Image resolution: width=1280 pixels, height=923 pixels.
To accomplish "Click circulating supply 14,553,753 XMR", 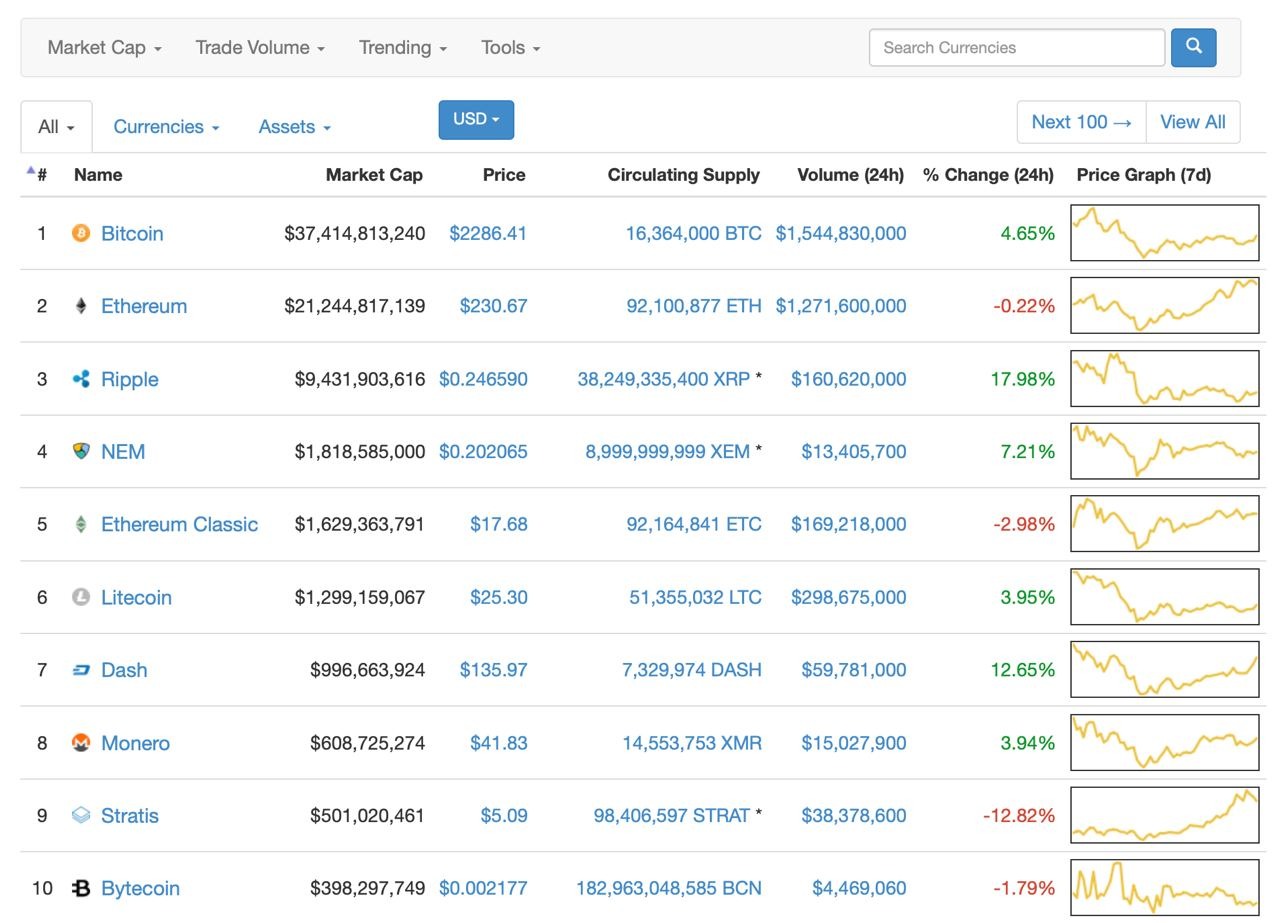I will tap(692, 743).
